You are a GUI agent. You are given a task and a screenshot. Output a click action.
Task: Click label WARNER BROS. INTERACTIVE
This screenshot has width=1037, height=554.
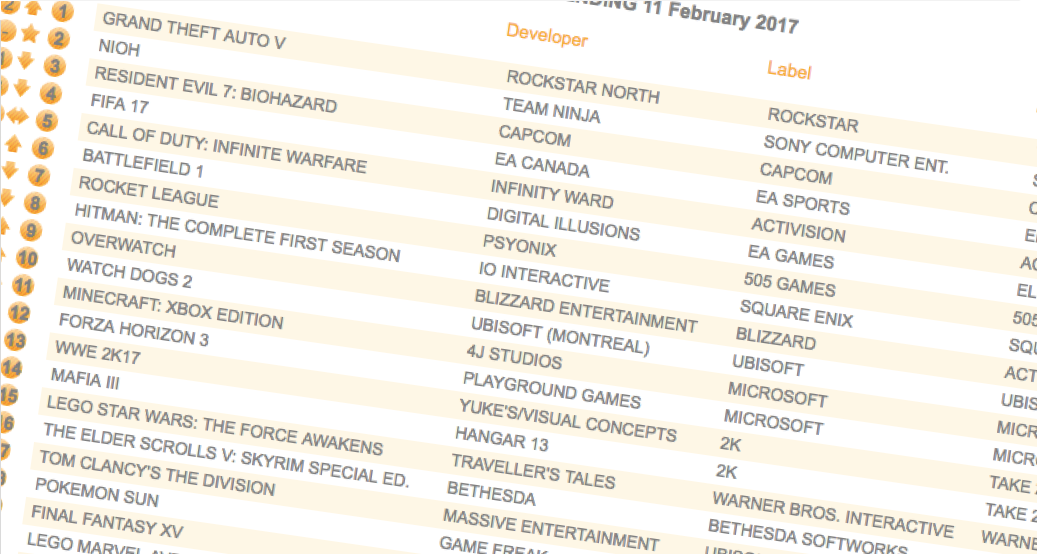833,514
